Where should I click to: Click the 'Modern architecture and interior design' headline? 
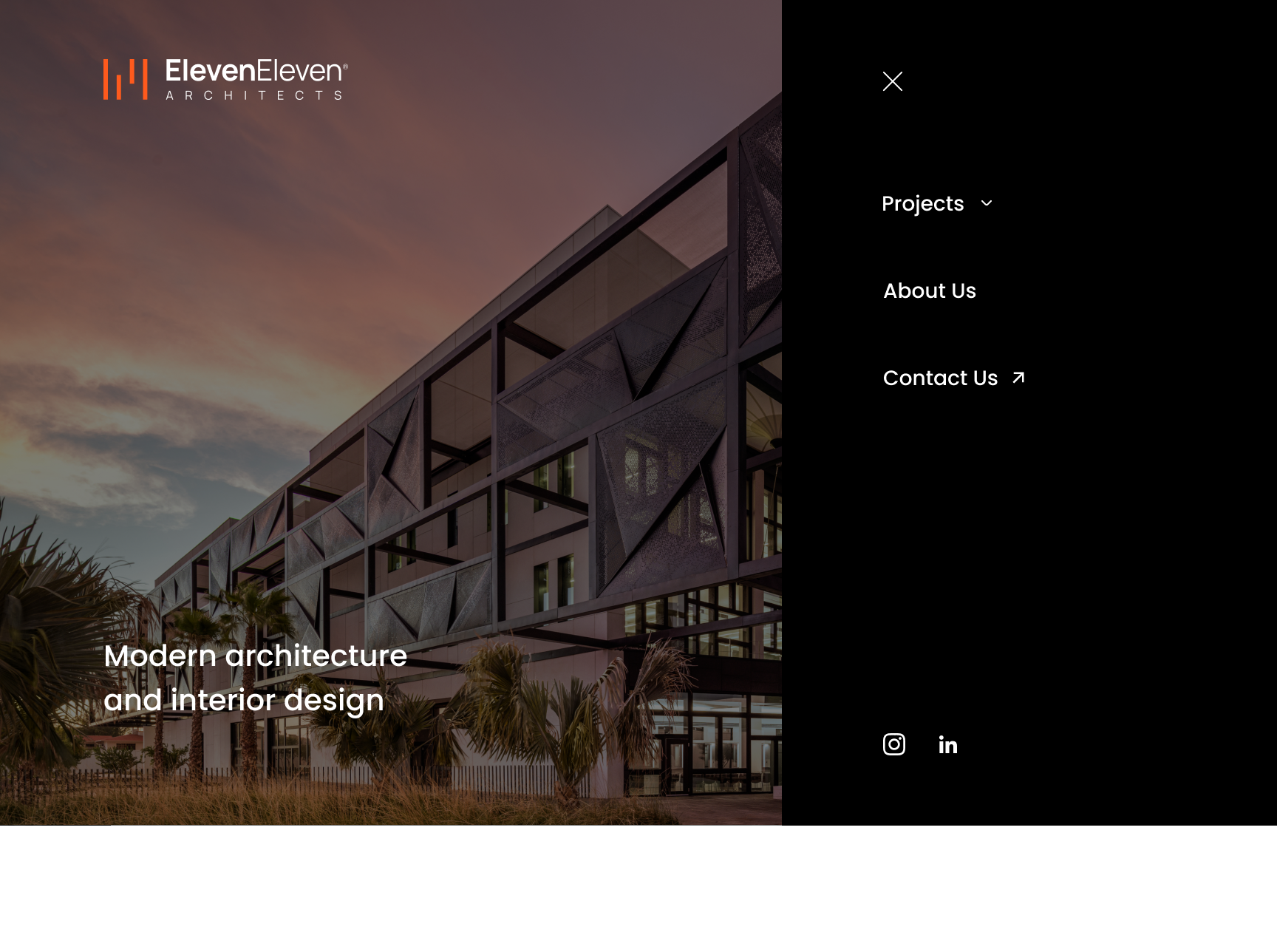pos(255,678)
